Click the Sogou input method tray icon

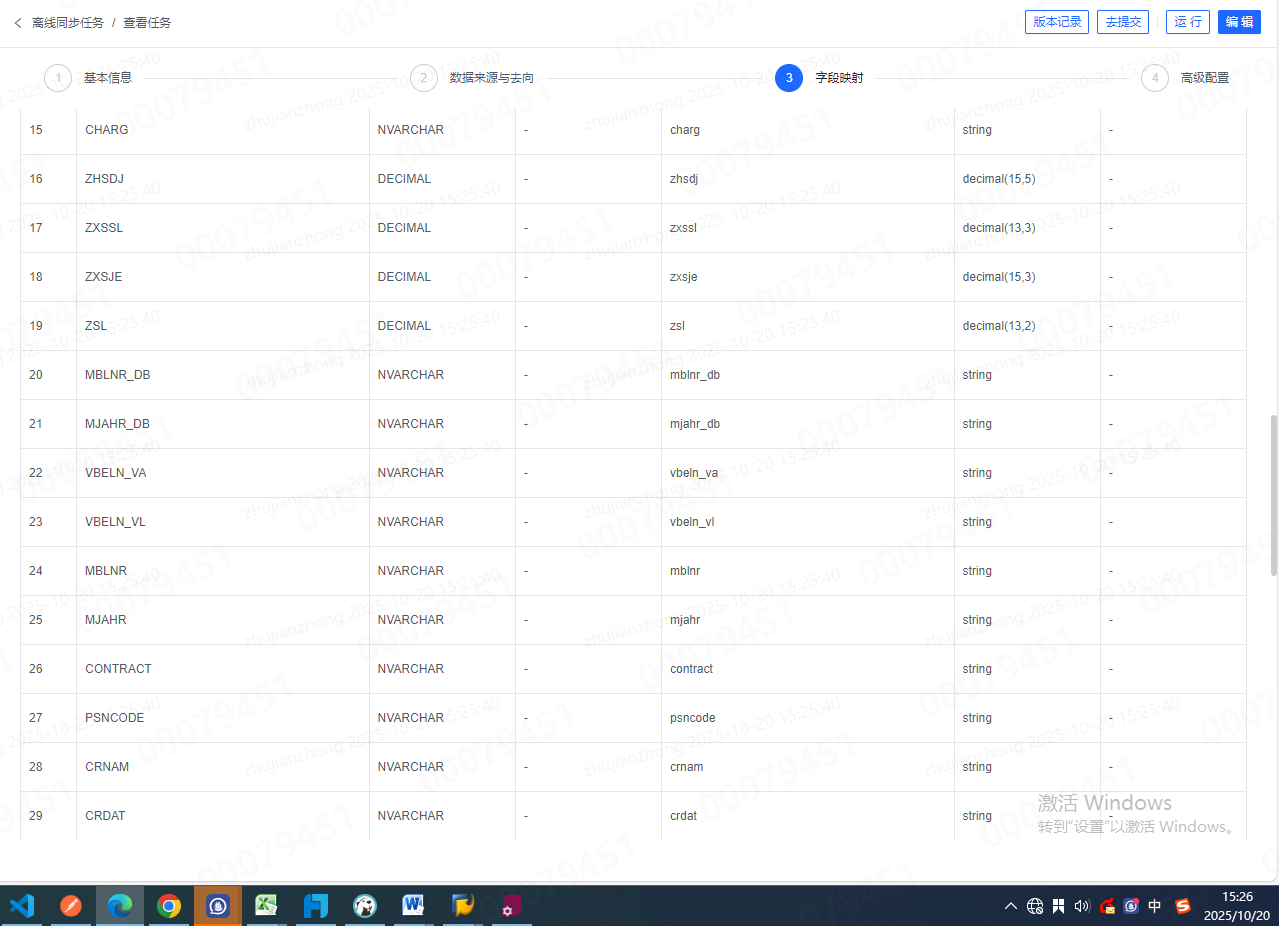coord(1183,906)
